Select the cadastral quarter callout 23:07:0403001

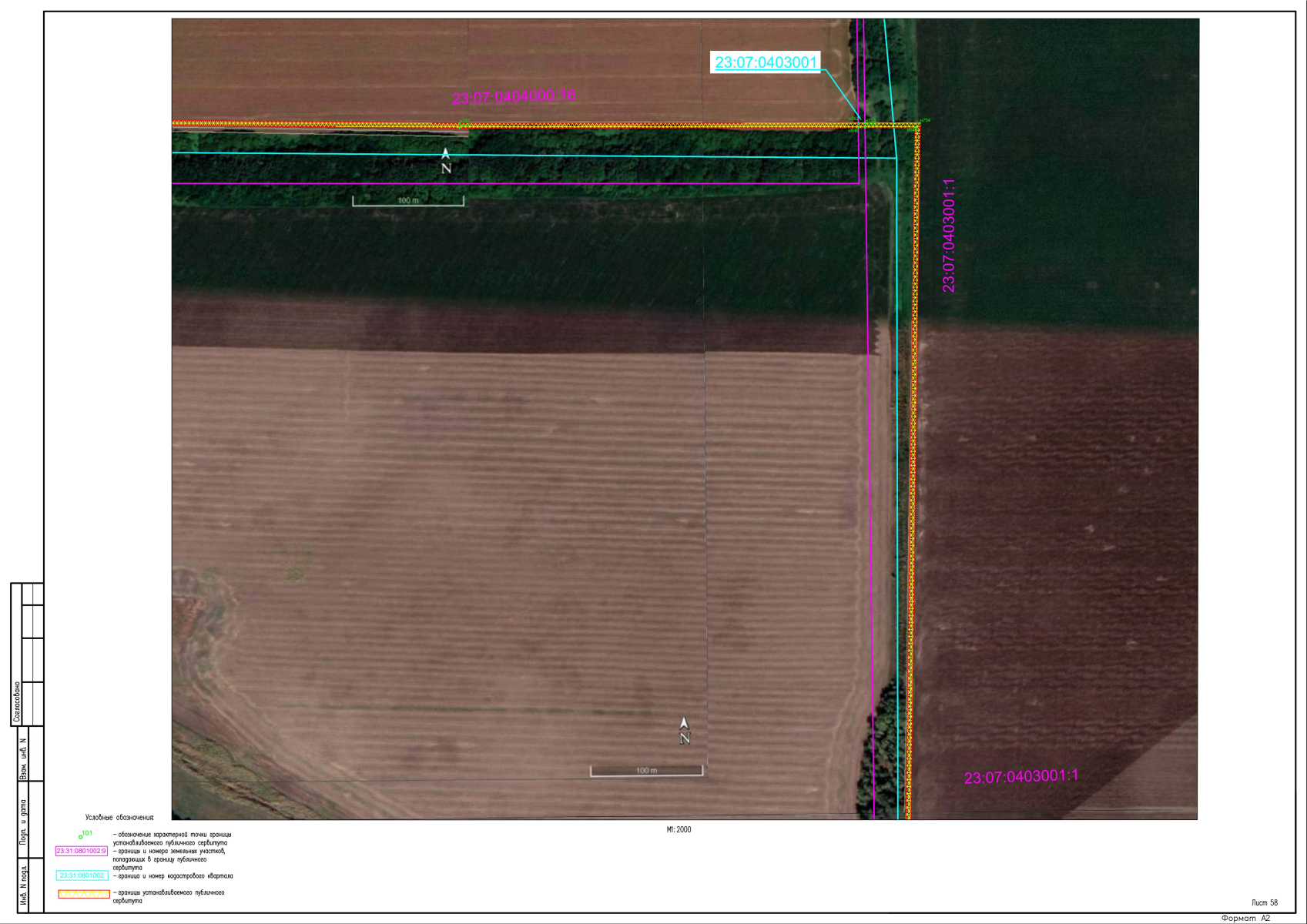click(x=766, y=62)
